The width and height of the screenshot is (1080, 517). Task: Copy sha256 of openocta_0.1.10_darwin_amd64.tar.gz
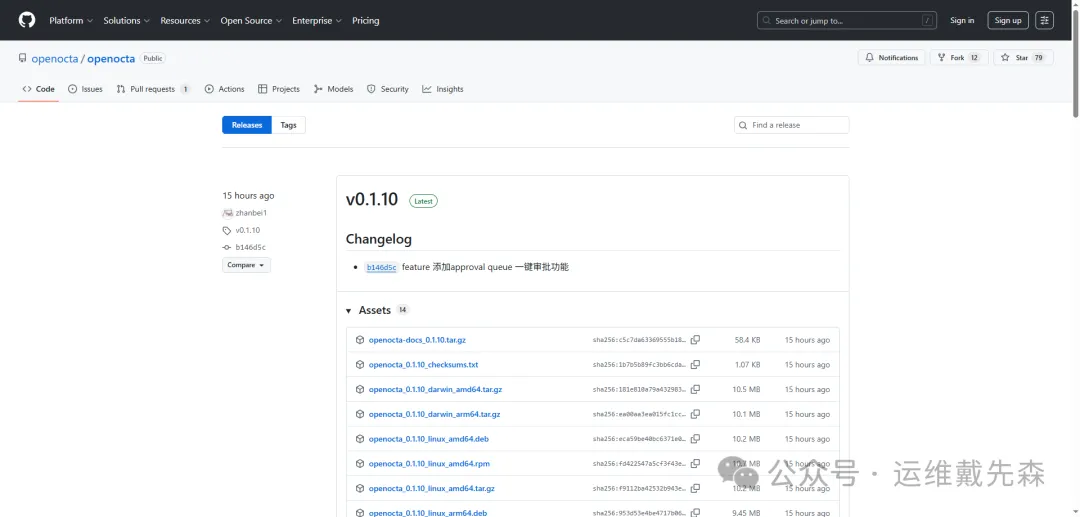pos(696,390)
